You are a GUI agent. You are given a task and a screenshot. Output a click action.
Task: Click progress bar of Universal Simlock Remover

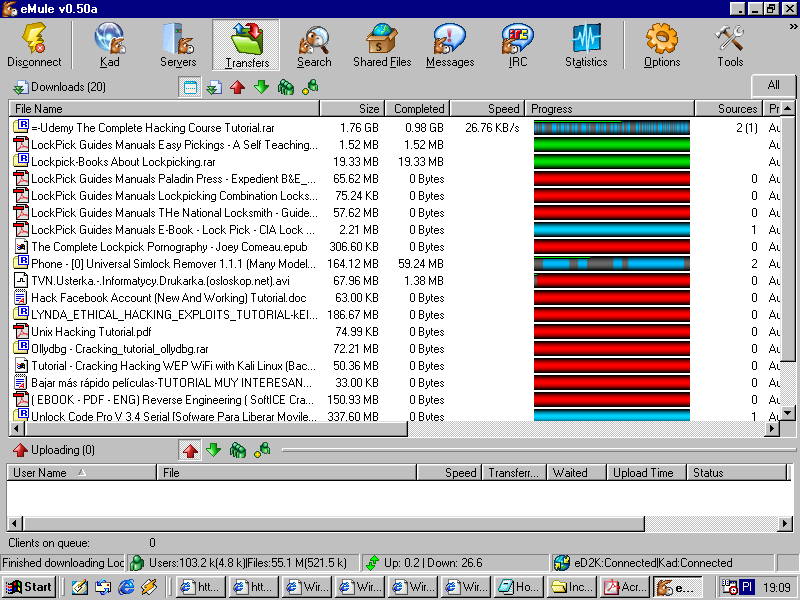coord(612,264)
